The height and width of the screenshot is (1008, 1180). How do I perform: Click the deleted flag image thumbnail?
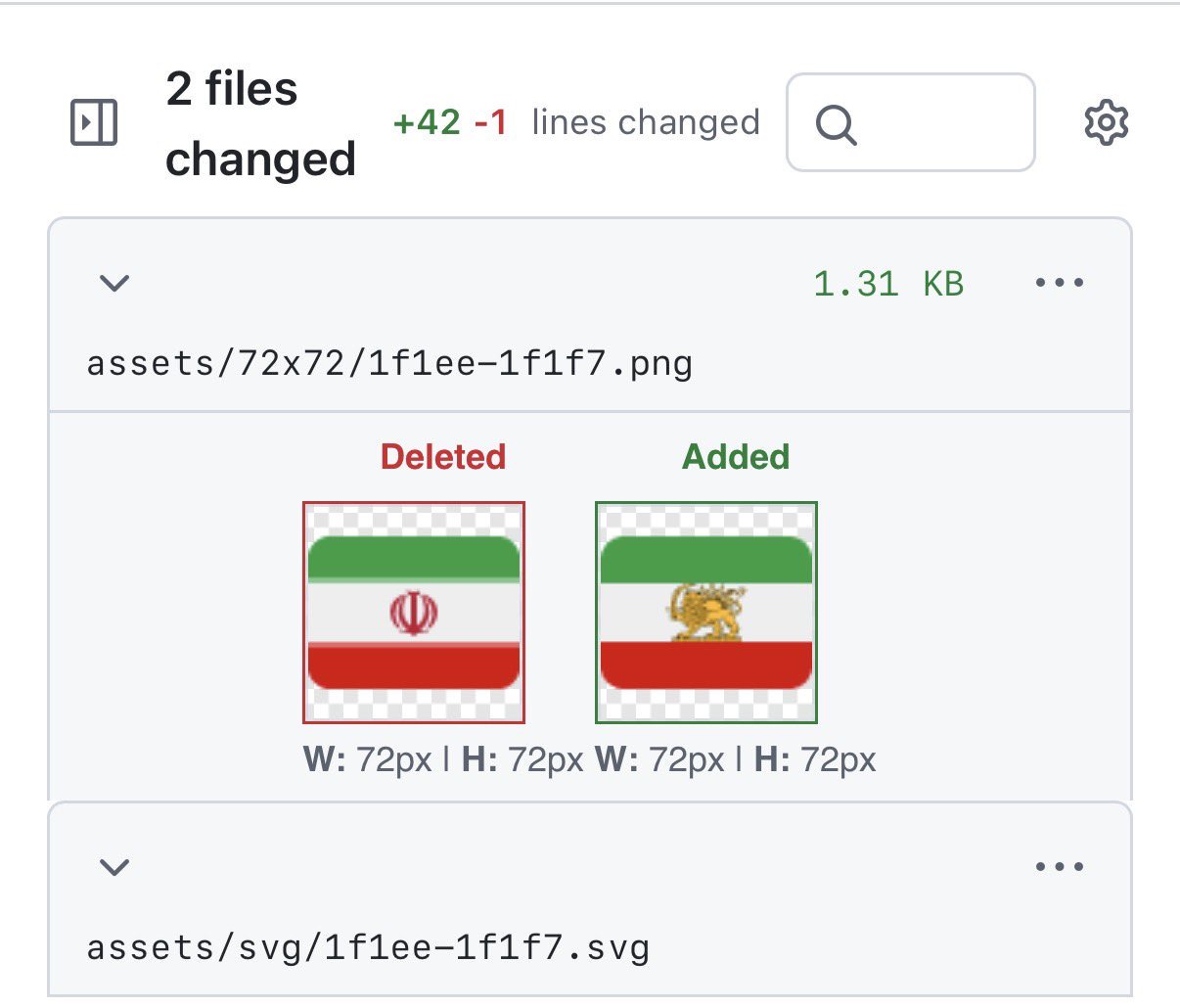(414, 613)
